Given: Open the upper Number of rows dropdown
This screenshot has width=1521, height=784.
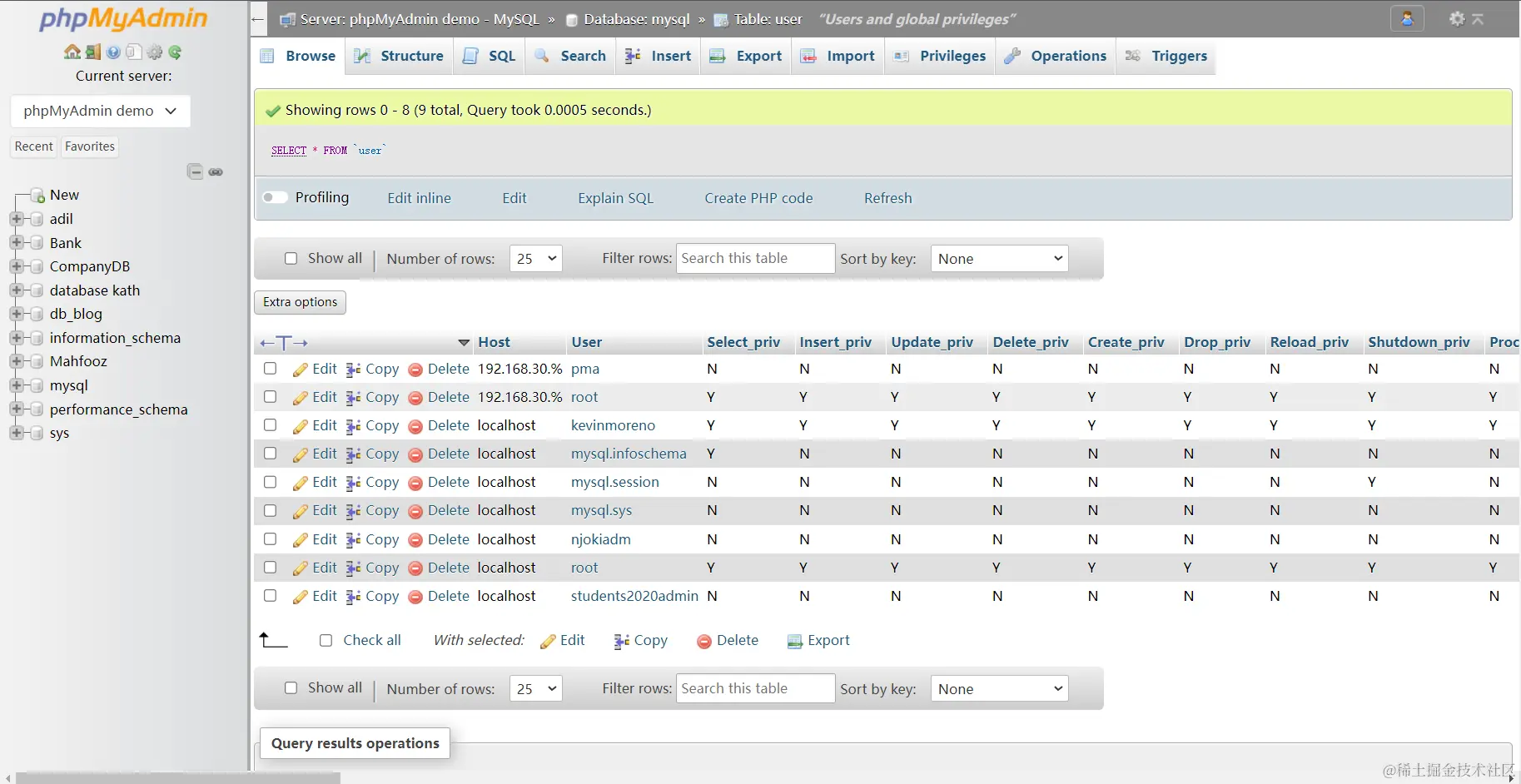Looking at the screenshot, I should (535, 259).
